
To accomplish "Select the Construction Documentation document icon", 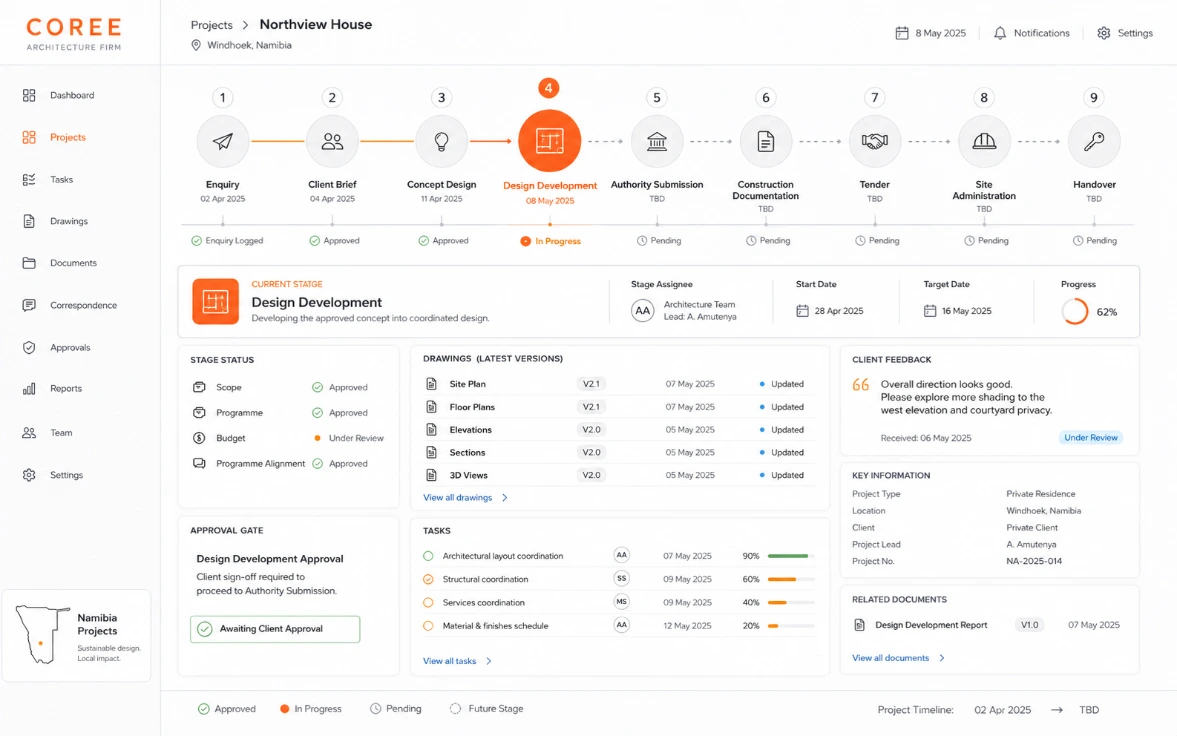I will (766, 141).
